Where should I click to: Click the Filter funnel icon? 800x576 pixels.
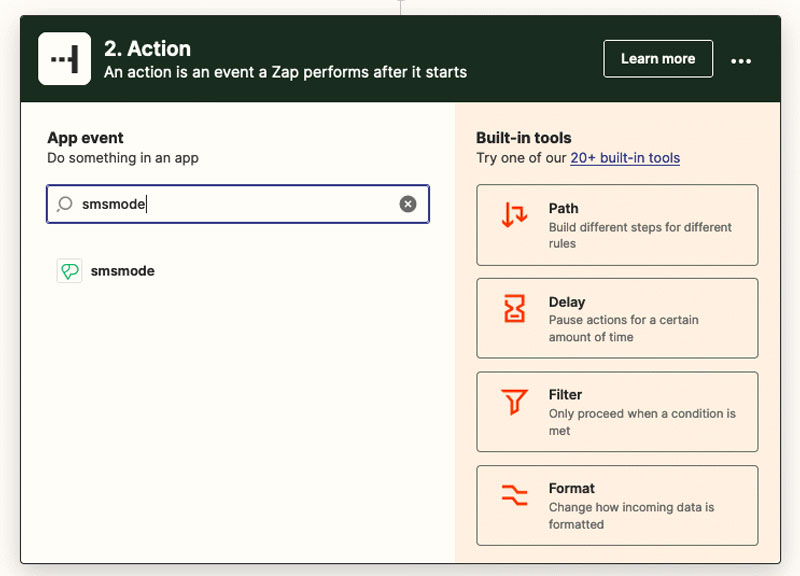pyautogui.click(x=514, y=402)
